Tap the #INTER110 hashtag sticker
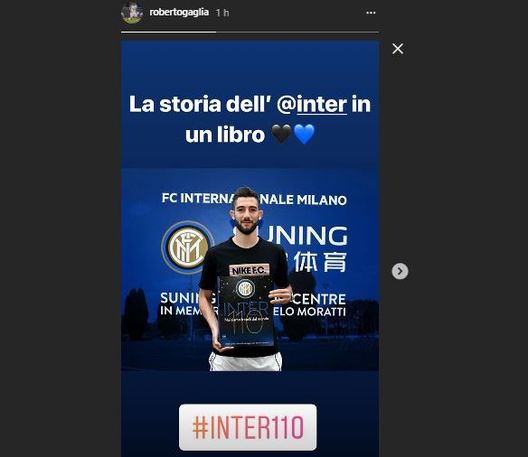 click(x=248, y=427)
